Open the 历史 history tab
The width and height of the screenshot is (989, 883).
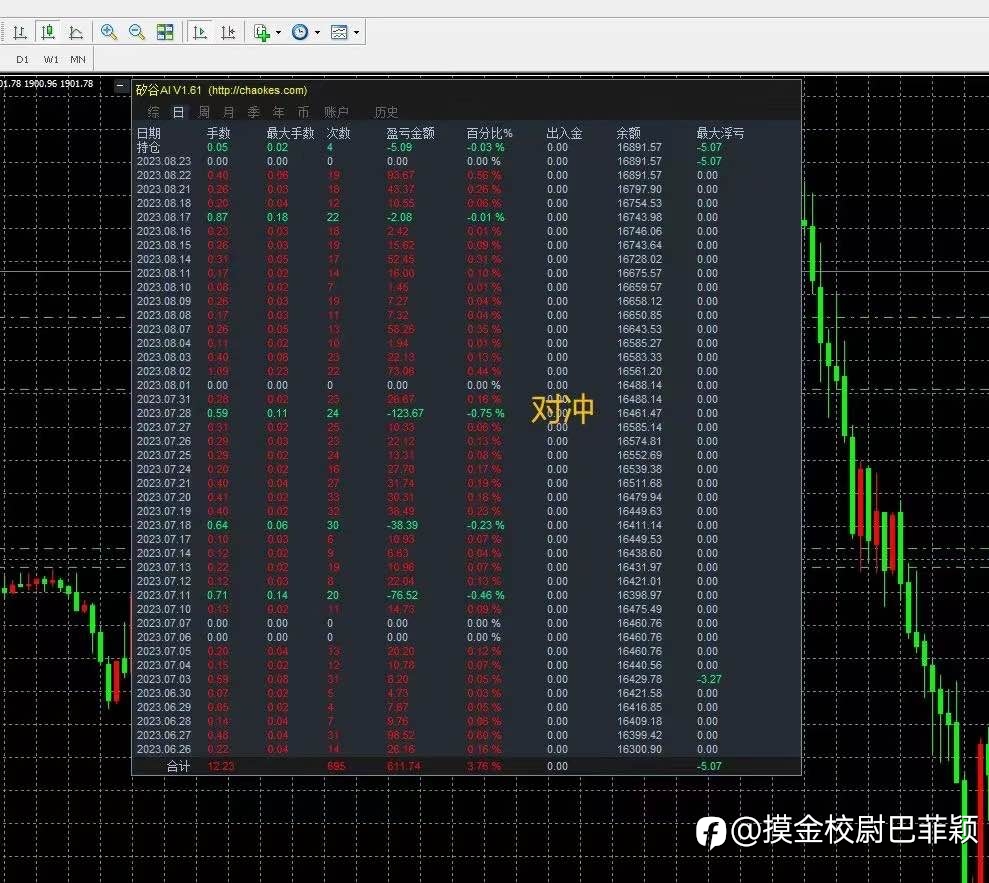386,112
